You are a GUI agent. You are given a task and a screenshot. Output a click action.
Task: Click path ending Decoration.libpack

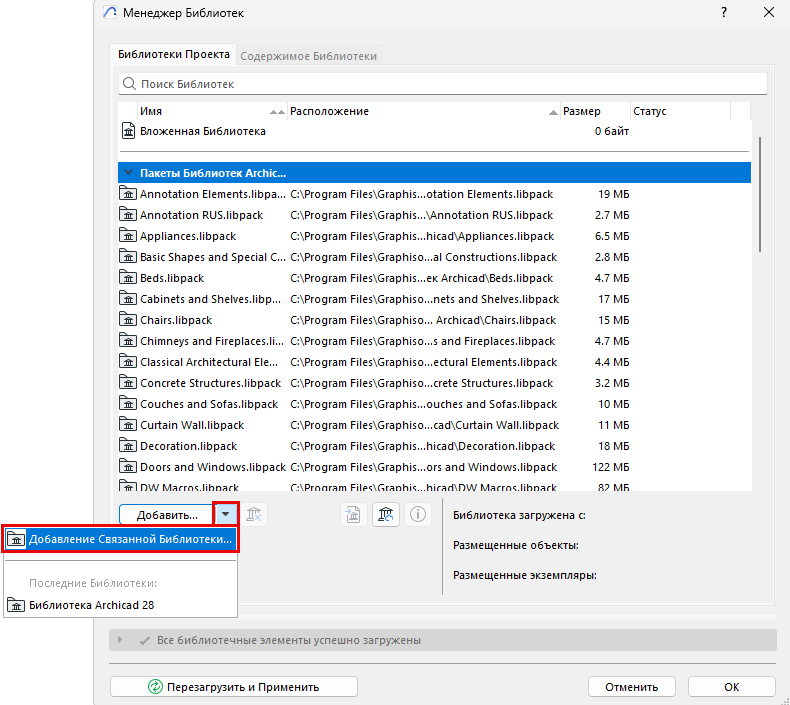pyautogui.click(x=422, y=446)
